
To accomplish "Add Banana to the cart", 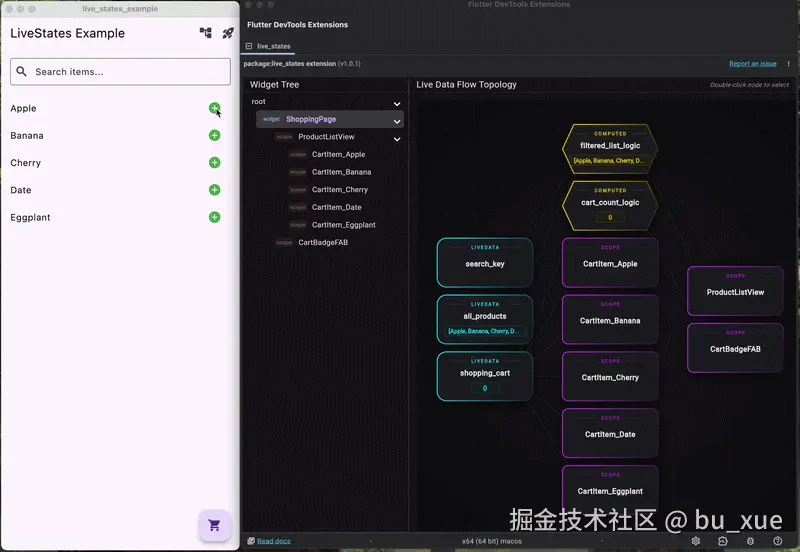I will coord(214,135).
